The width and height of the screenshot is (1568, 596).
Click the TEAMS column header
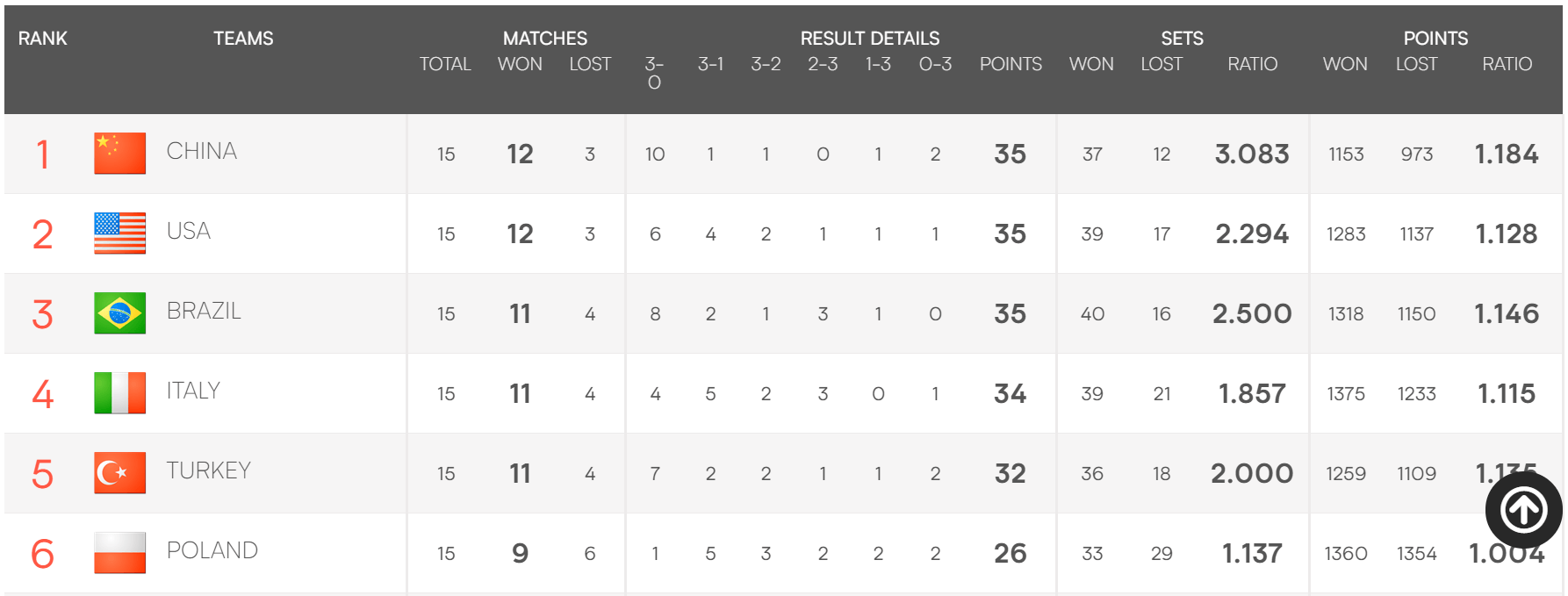(x=243, y=39)
